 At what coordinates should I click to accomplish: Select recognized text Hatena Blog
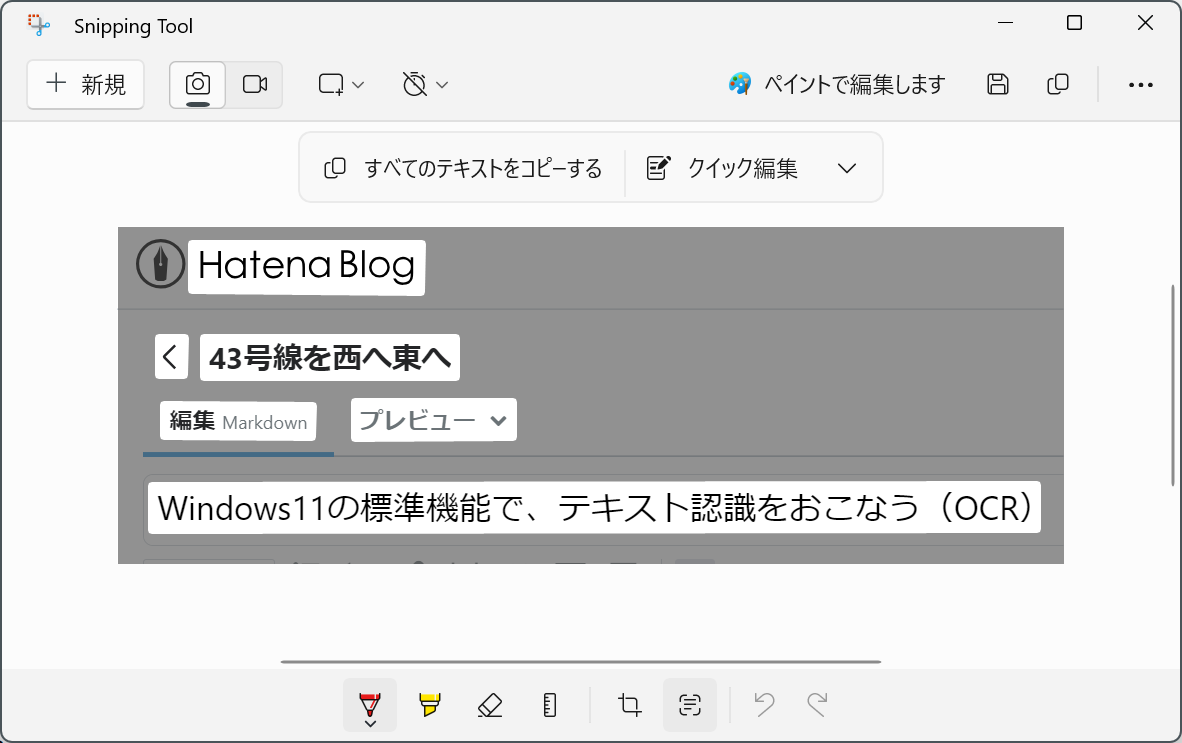[x=307, y=267]
